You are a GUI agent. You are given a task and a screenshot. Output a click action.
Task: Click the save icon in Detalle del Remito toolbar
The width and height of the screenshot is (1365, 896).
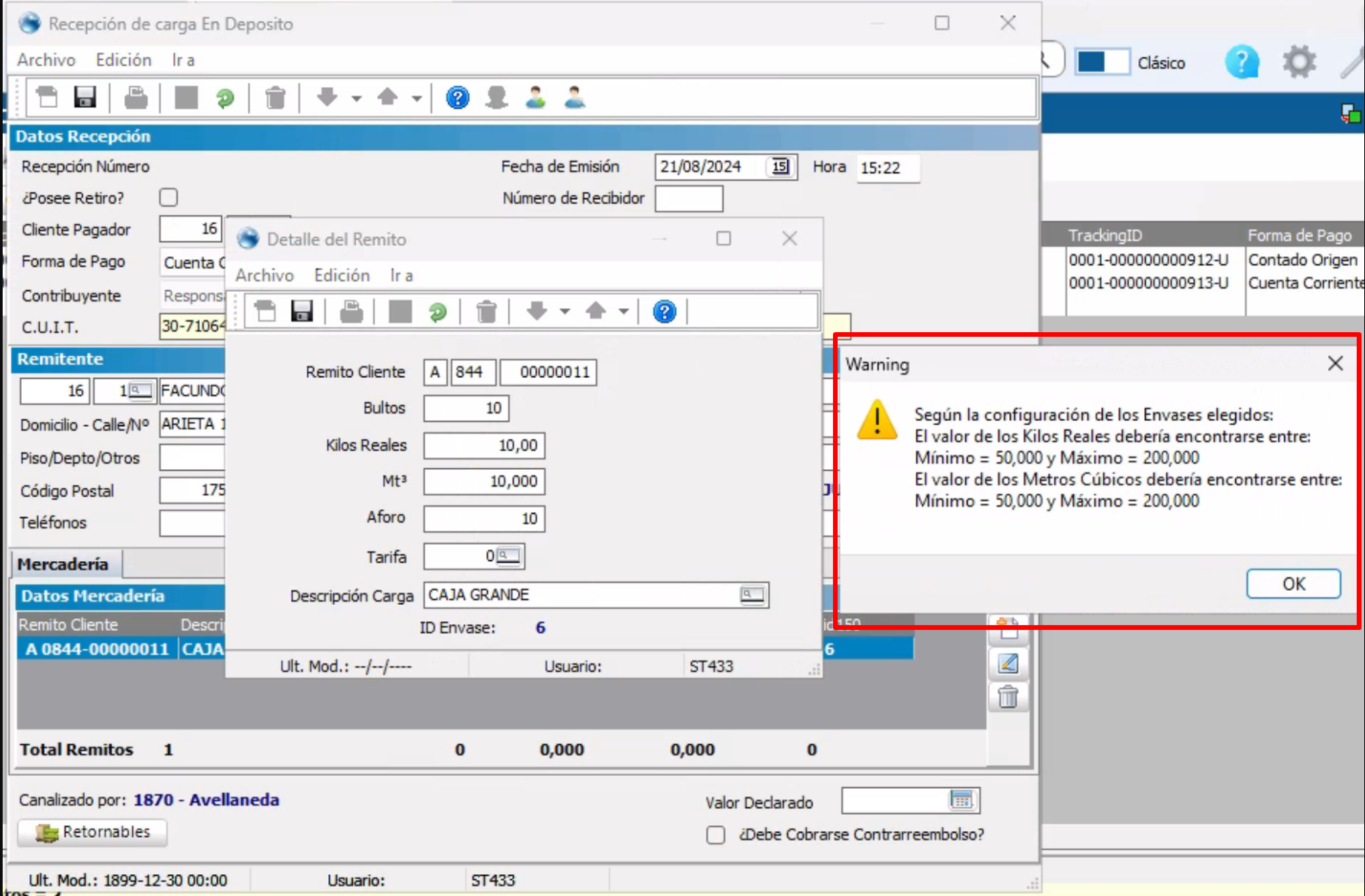point(301,312)
